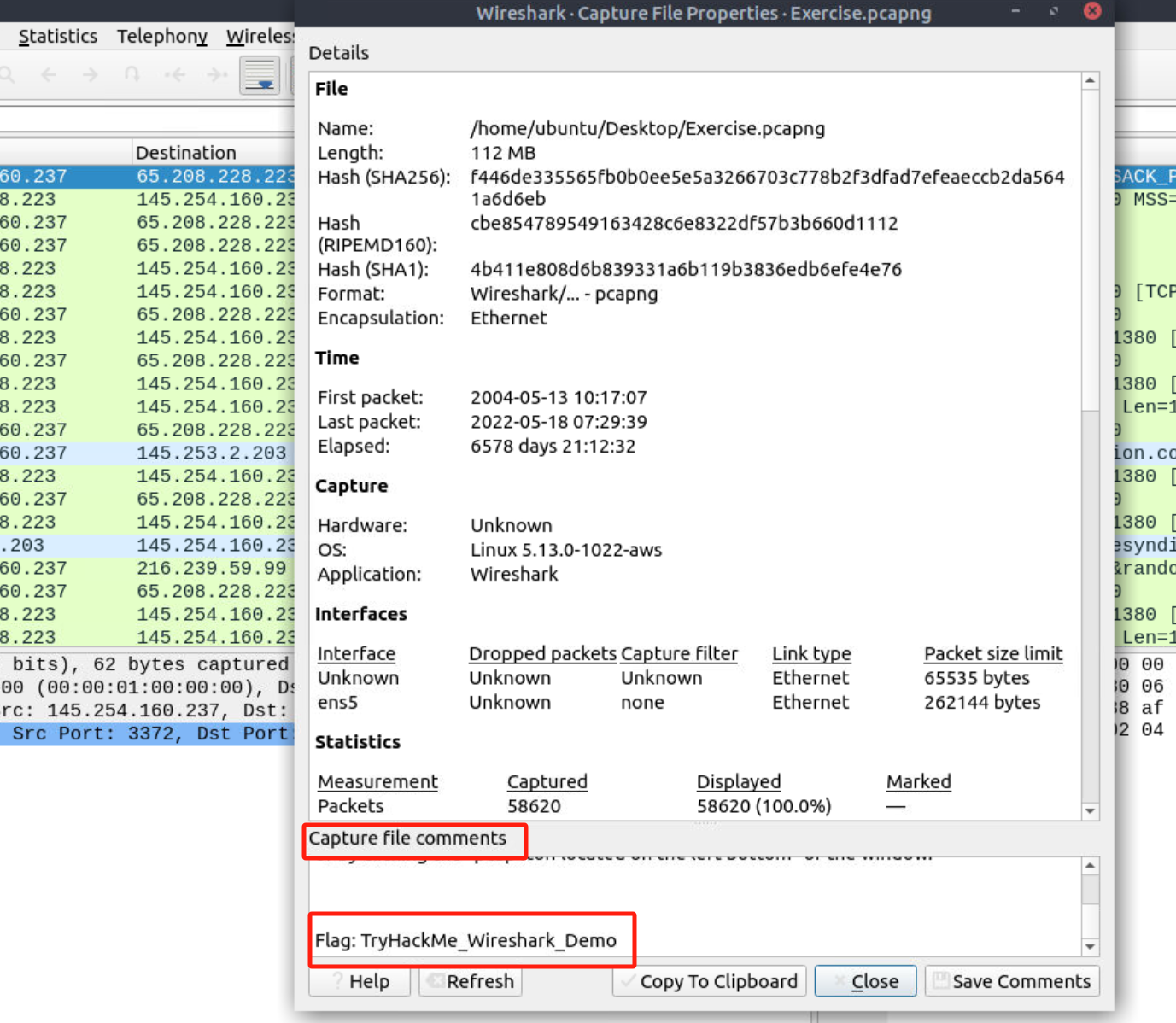Jump to the last packet toolbar icon
Viewport: 1176px width, 1023px height.
pos(217,75)
